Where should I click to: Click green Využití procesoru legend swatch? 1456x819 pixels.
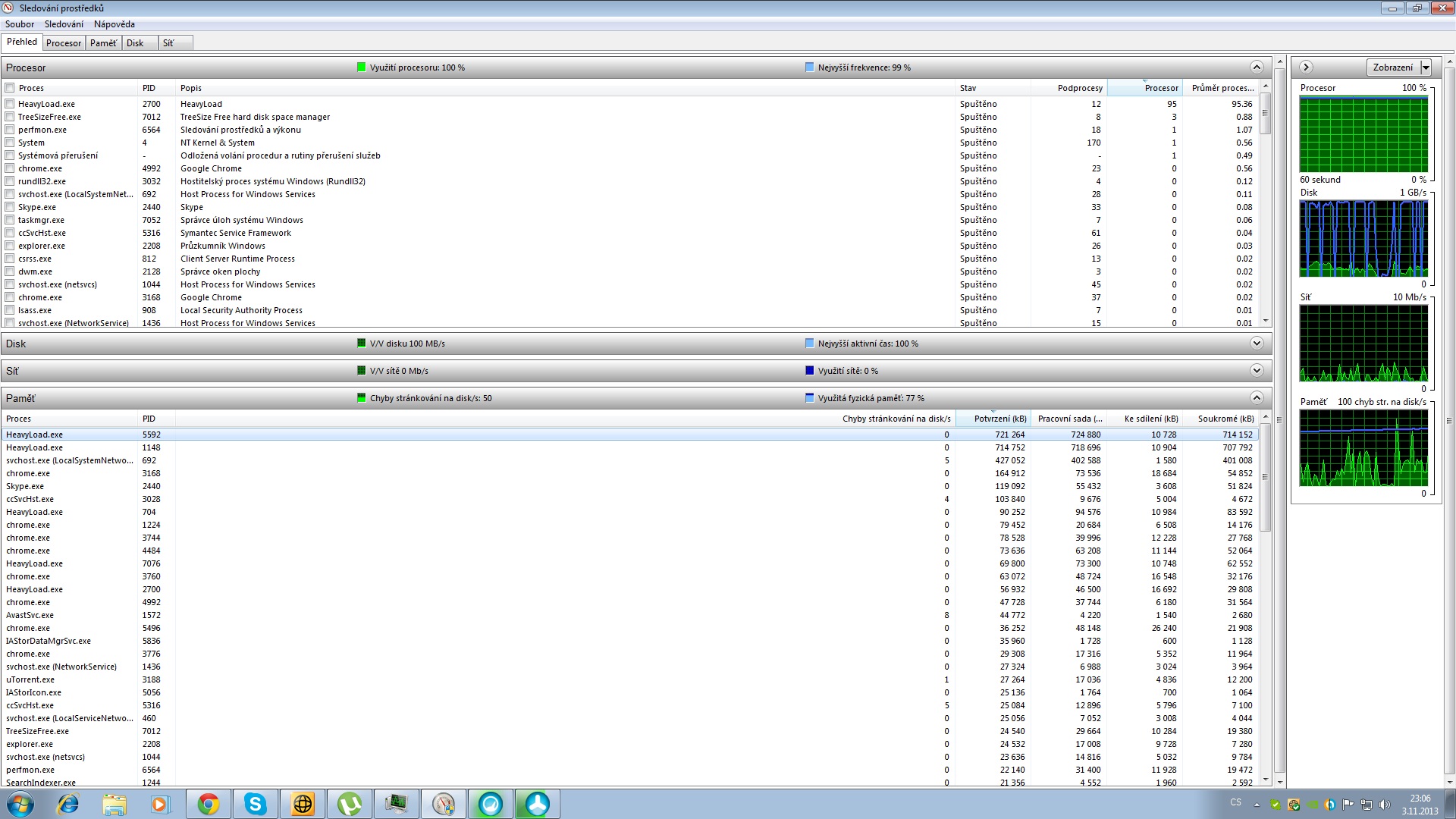click(x=362, y=67)
